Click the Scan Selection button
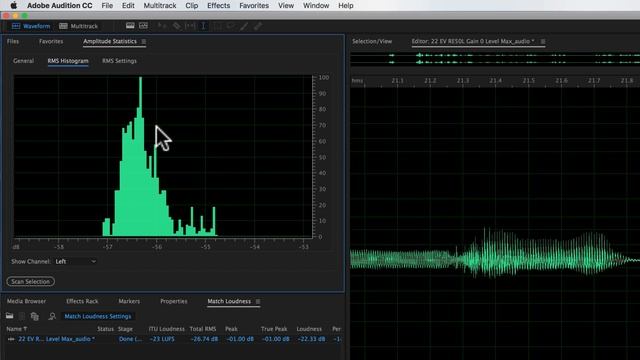Viewport: 640px width, 360px height. point(31,281)
